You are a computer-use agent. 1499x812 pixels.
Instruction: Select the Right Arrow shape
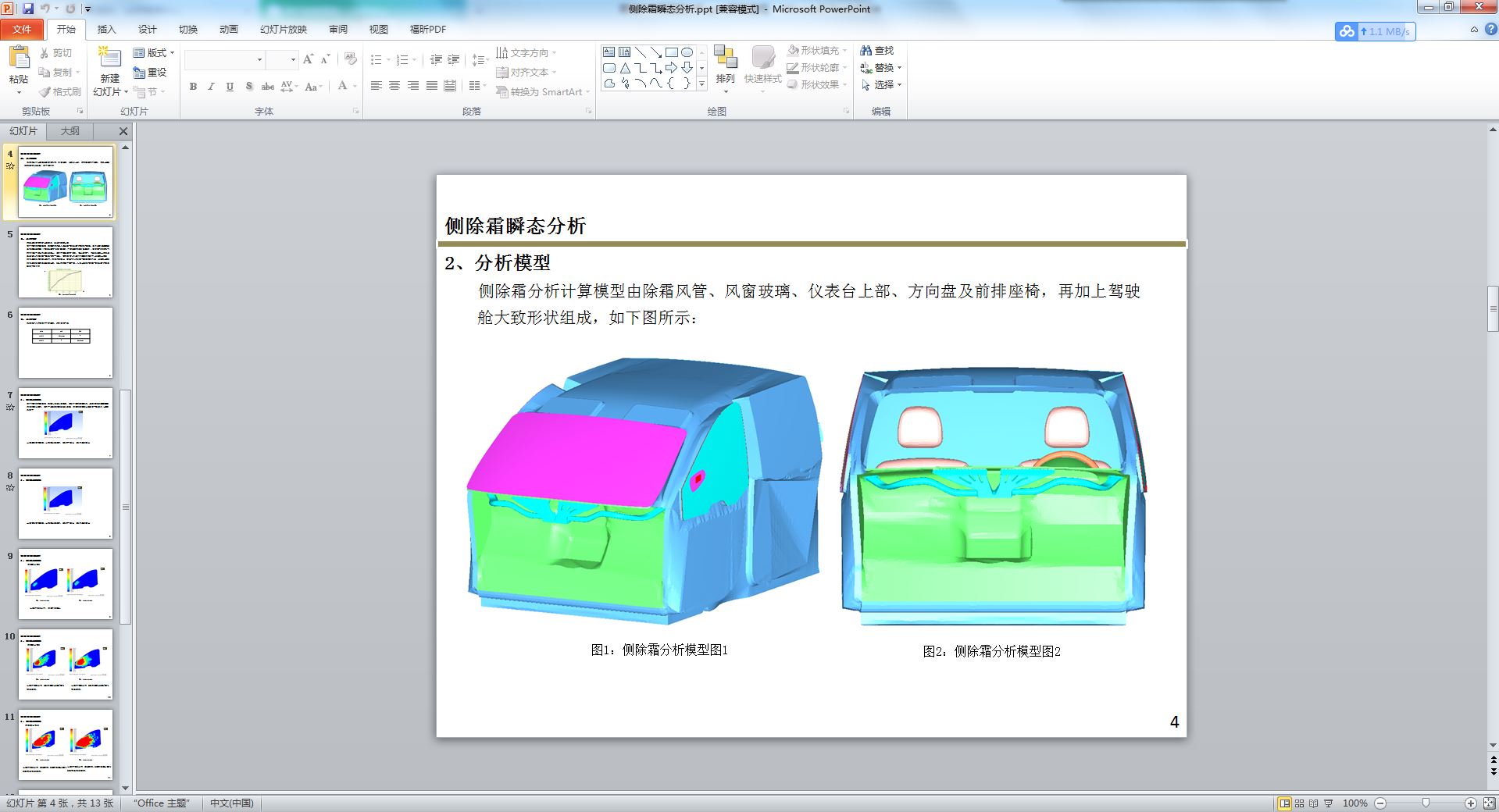pos(671,68)
